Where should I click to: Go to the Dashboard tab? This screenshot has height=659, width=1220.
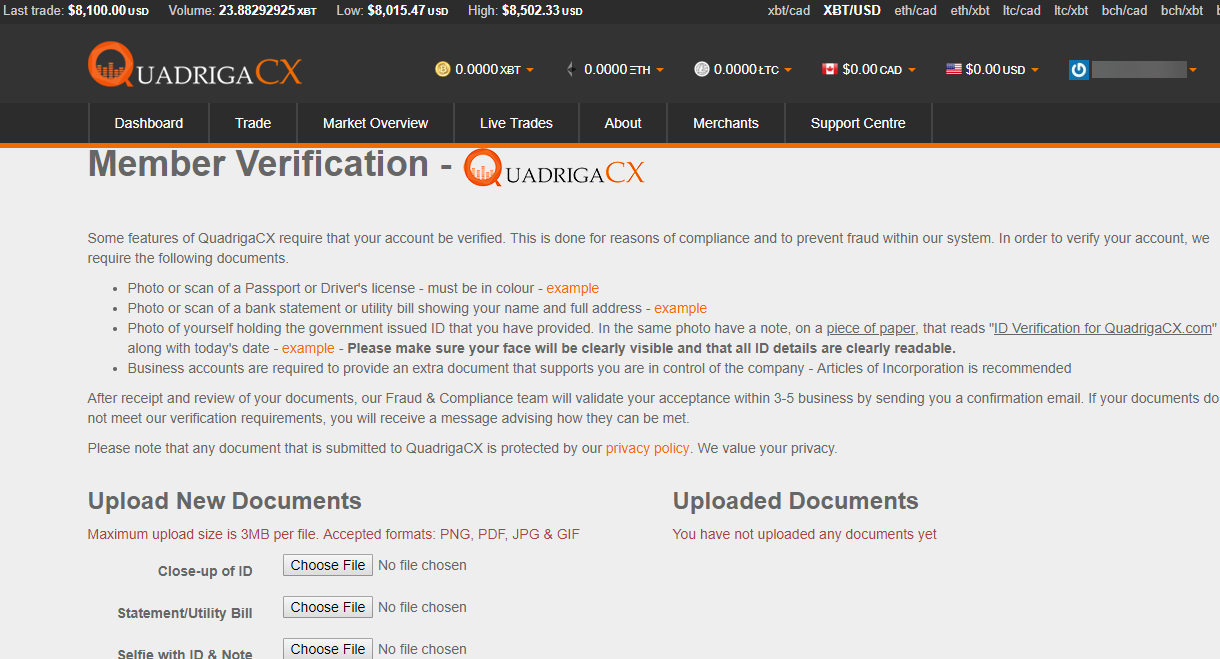click(x=149, y=123)
